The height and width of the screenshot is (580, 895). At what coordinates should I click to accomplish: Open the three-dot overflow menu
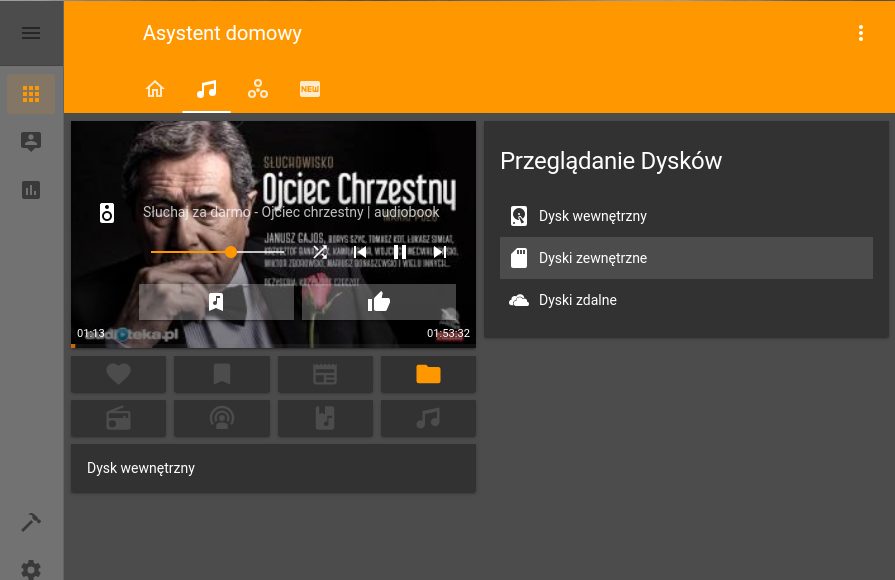tap(861, 33)
